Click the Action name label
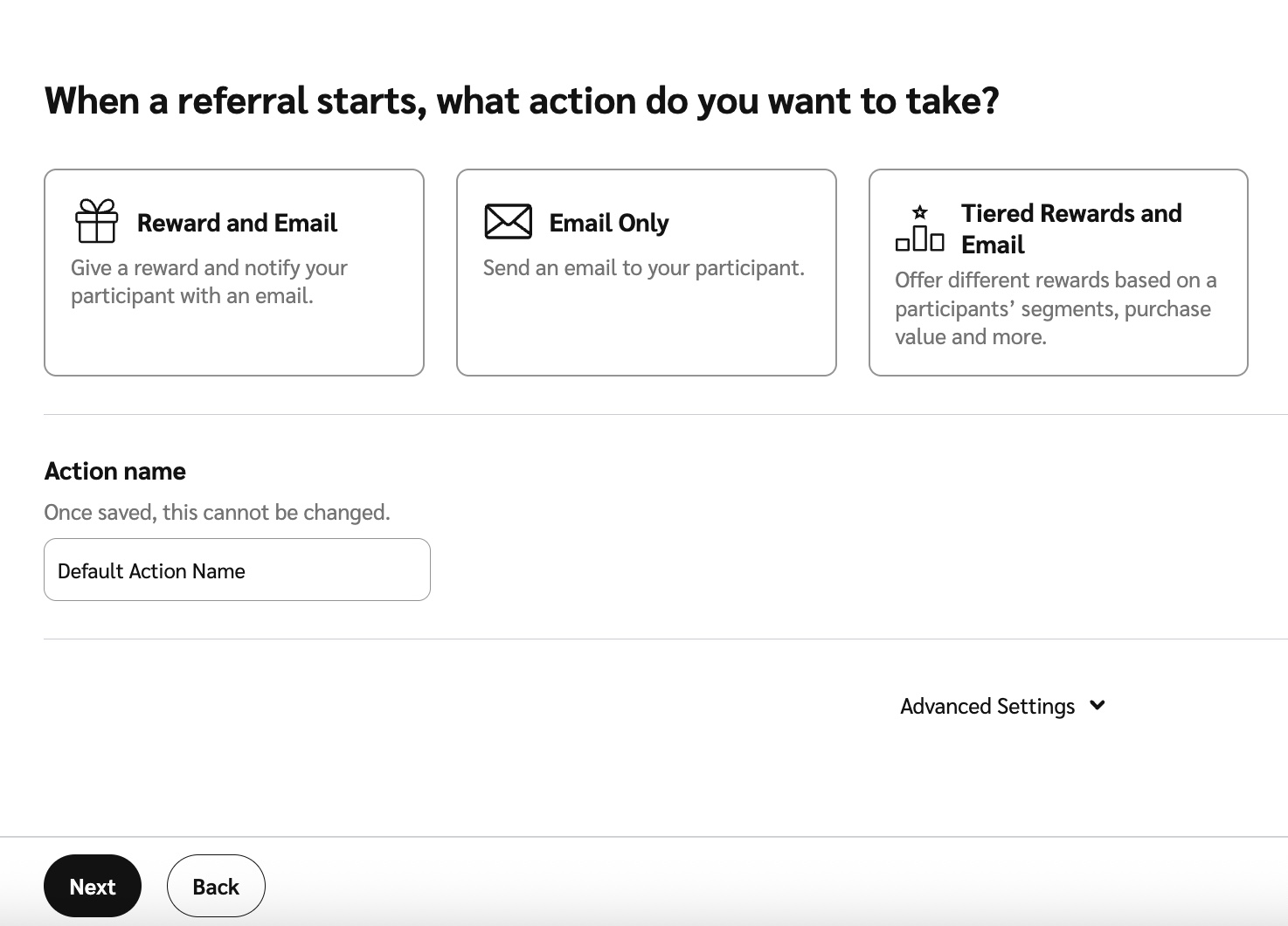Image resolution: width=1288 pixels, height=926 pixels. (114, 471)
